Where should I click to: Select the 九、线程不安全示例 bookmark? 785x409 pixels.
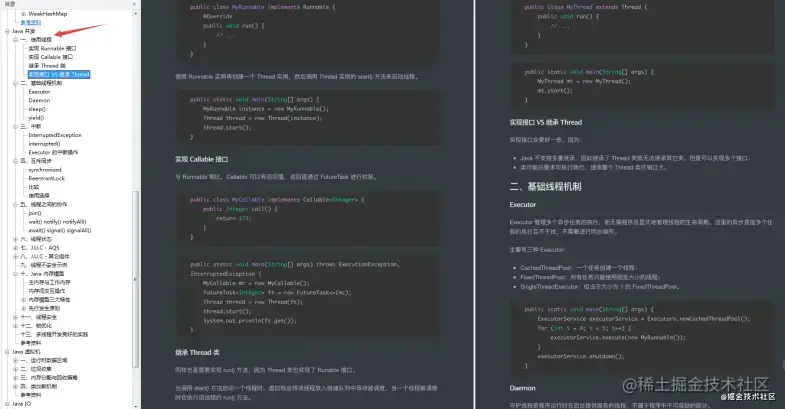tap(44, 265)
